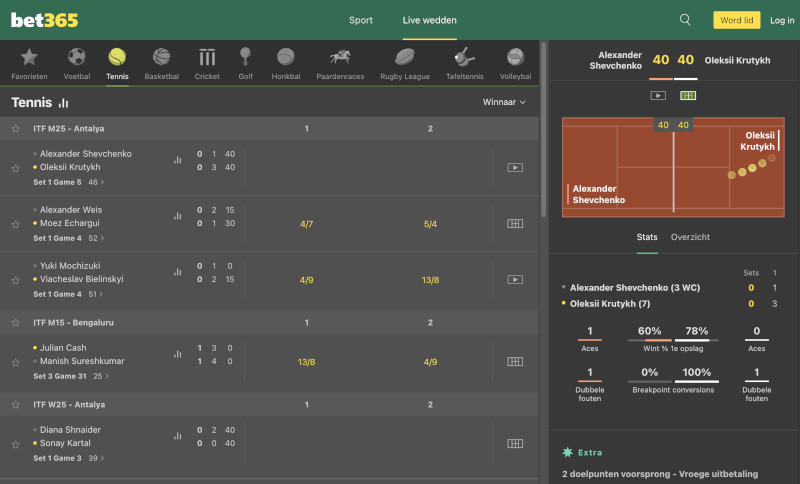Open the Rugby League category
This screenshot has height=484, width=800.
pyautogui.click(x=405, y=64)
